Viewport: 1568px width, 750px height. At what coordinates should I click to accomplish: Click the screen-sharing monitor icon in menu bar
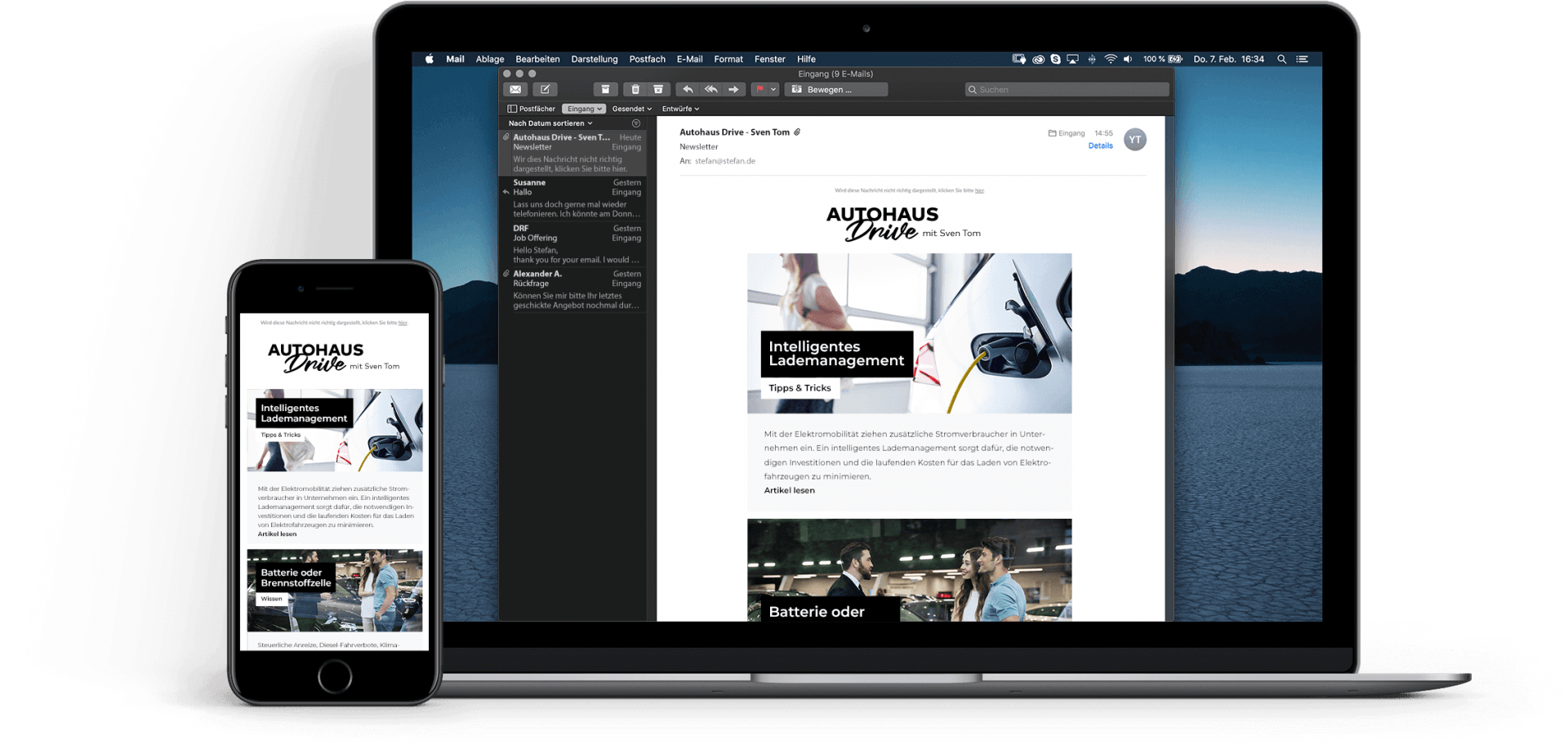click(x=1018, y=60)
